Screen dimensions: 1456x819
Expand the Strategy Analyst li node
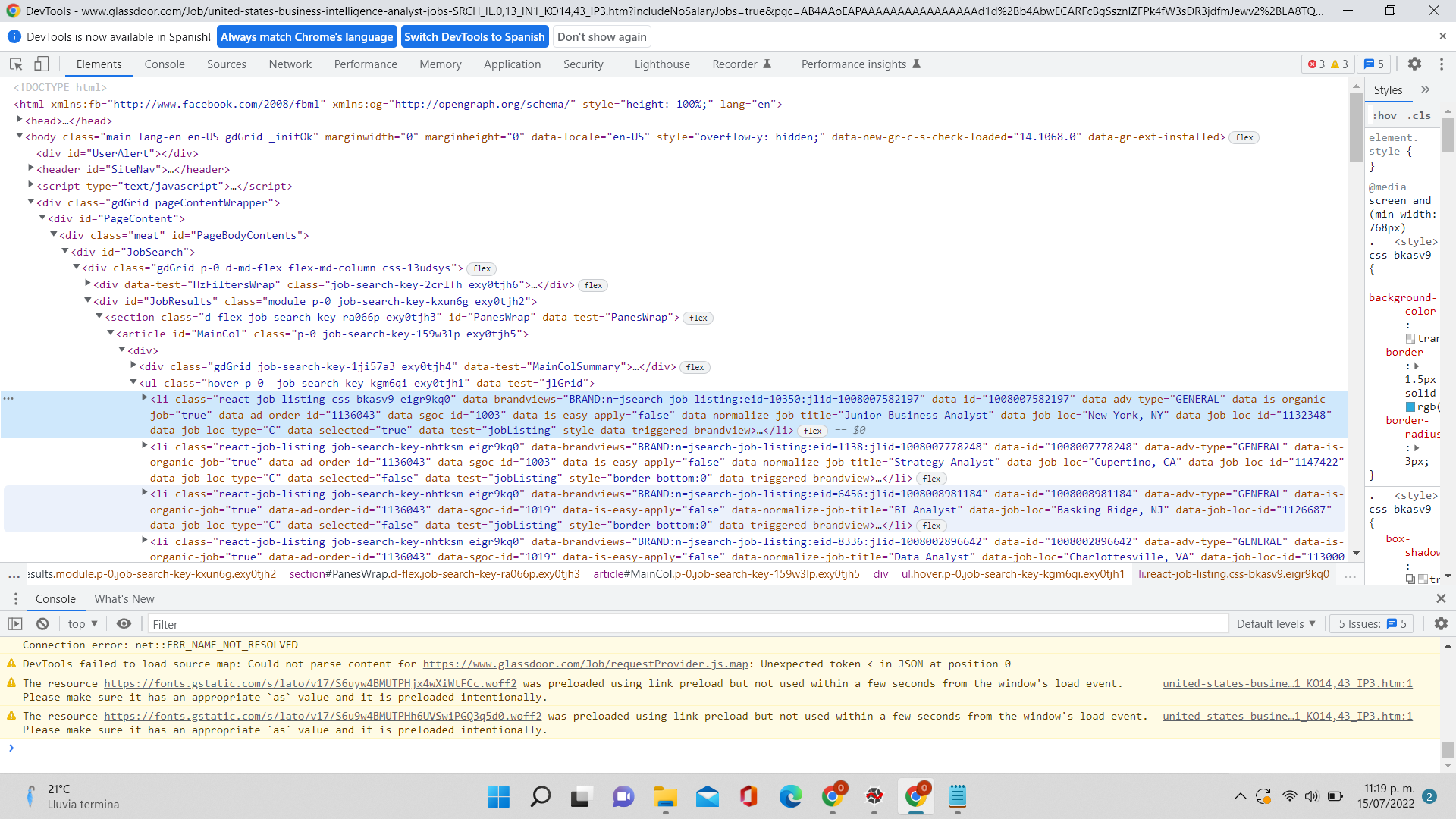click(145, 446)
